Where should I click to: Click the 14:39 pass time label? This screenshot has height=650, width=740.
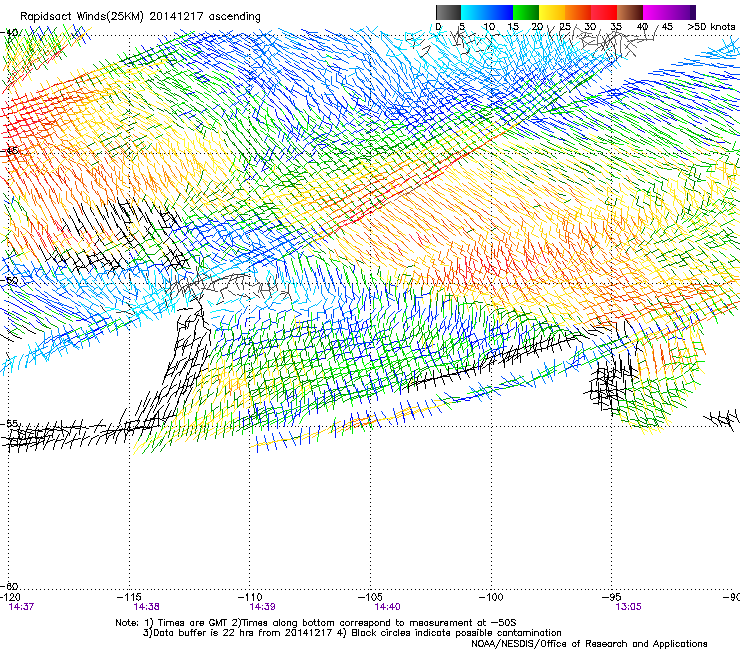click(x=262, y=607)
